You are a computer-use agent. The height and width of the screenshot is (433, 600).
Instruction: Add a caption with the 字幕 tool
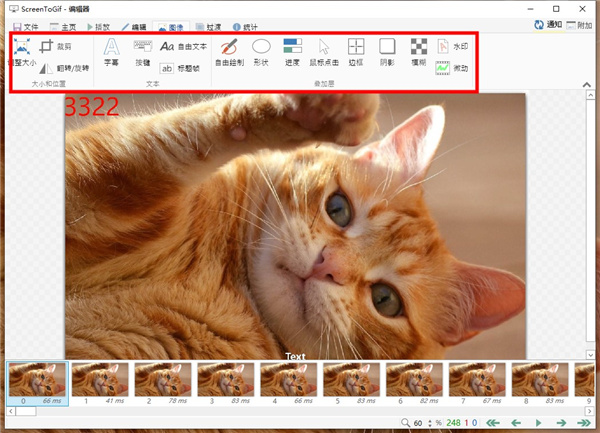coord(111,51)
